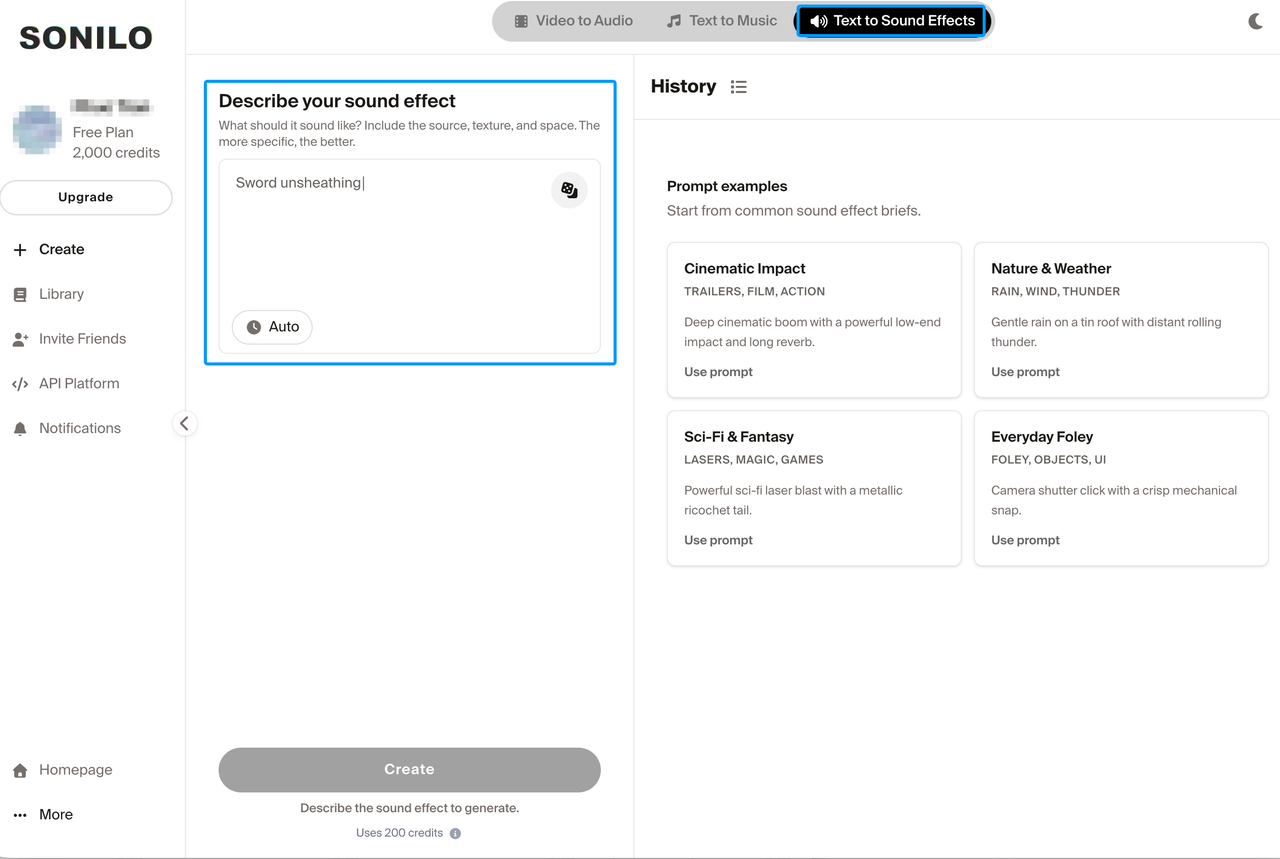
Task: Click 'LASERS, MAGIC, GAMES' tags
Action: pos(753,460)
